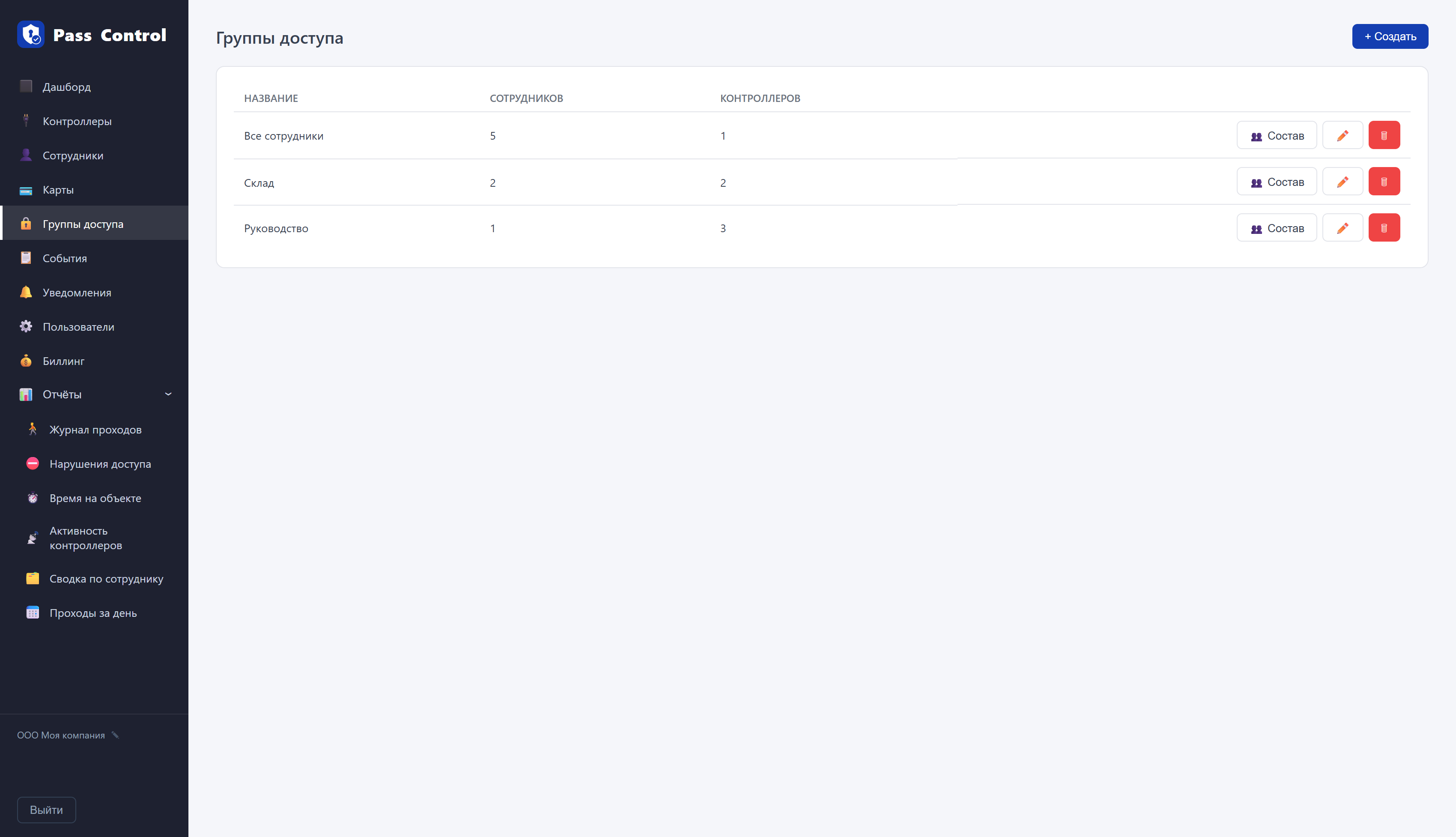Click the Склад group name

click(259, 183)
